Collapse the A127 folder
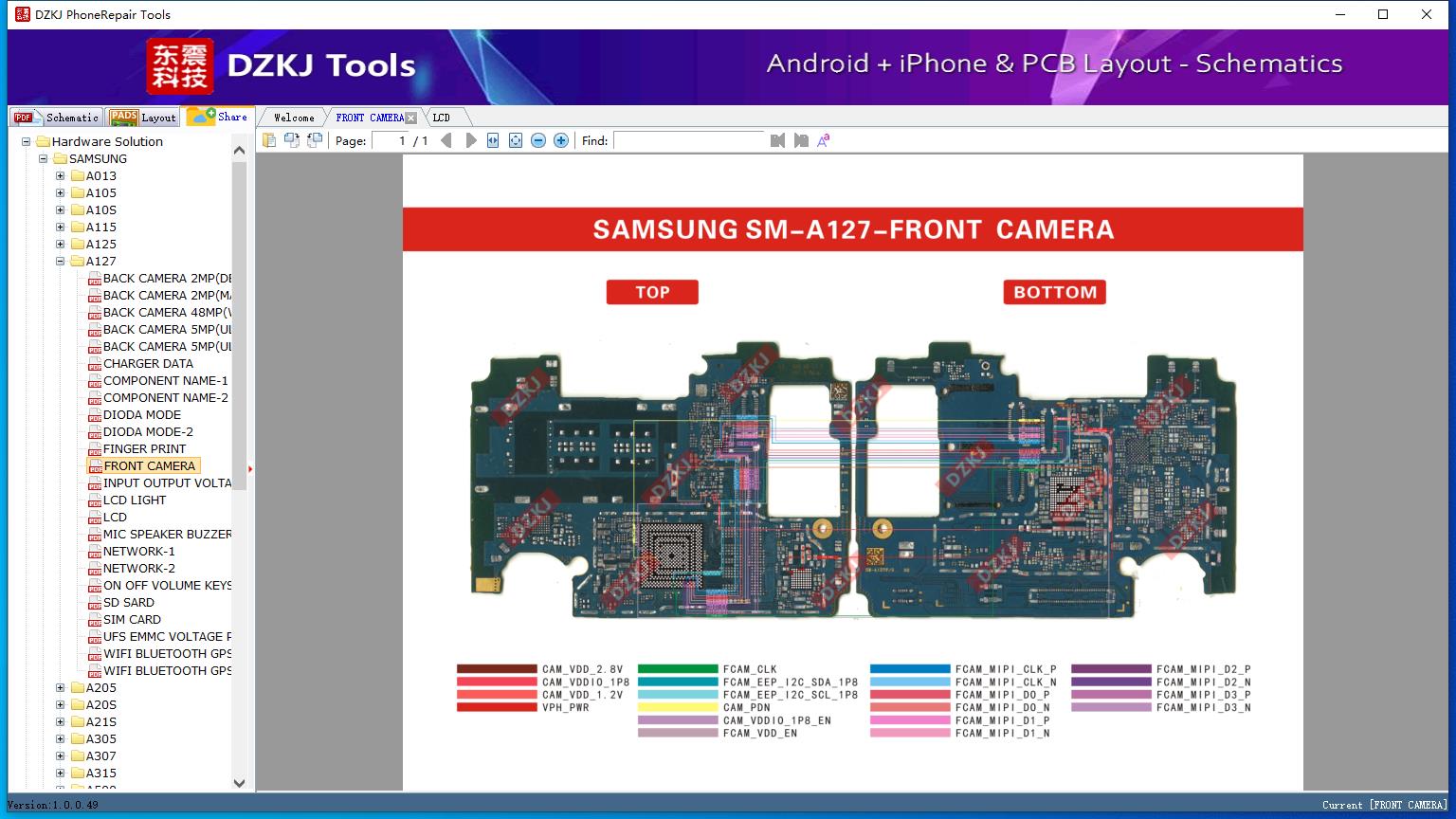 pos(61,262)
